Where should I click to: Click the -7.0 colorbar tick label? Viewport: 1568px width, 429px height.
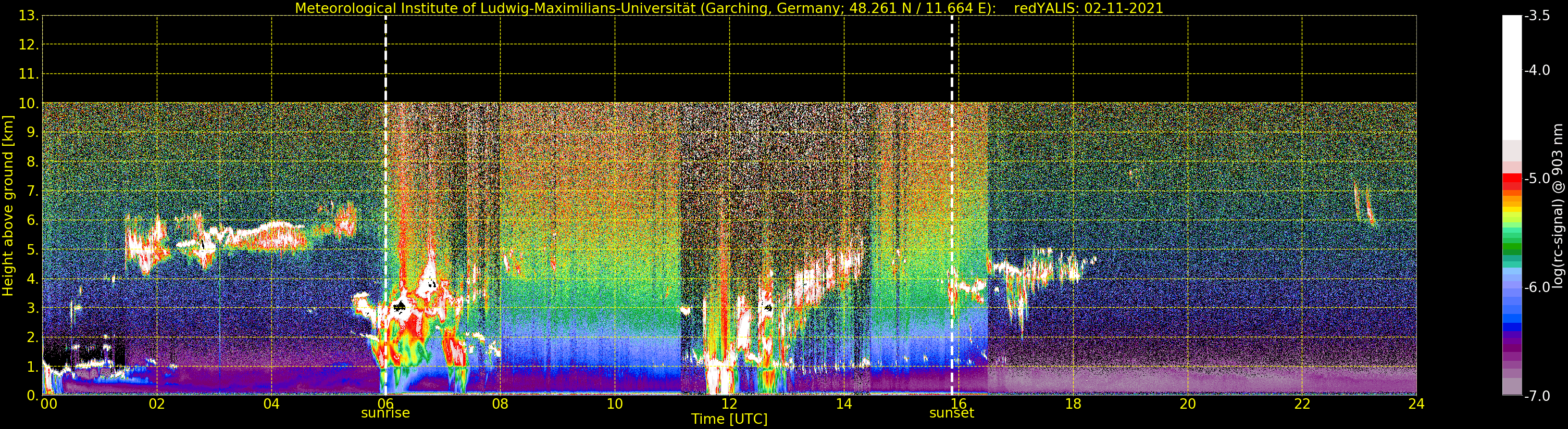coord(1537,396)
